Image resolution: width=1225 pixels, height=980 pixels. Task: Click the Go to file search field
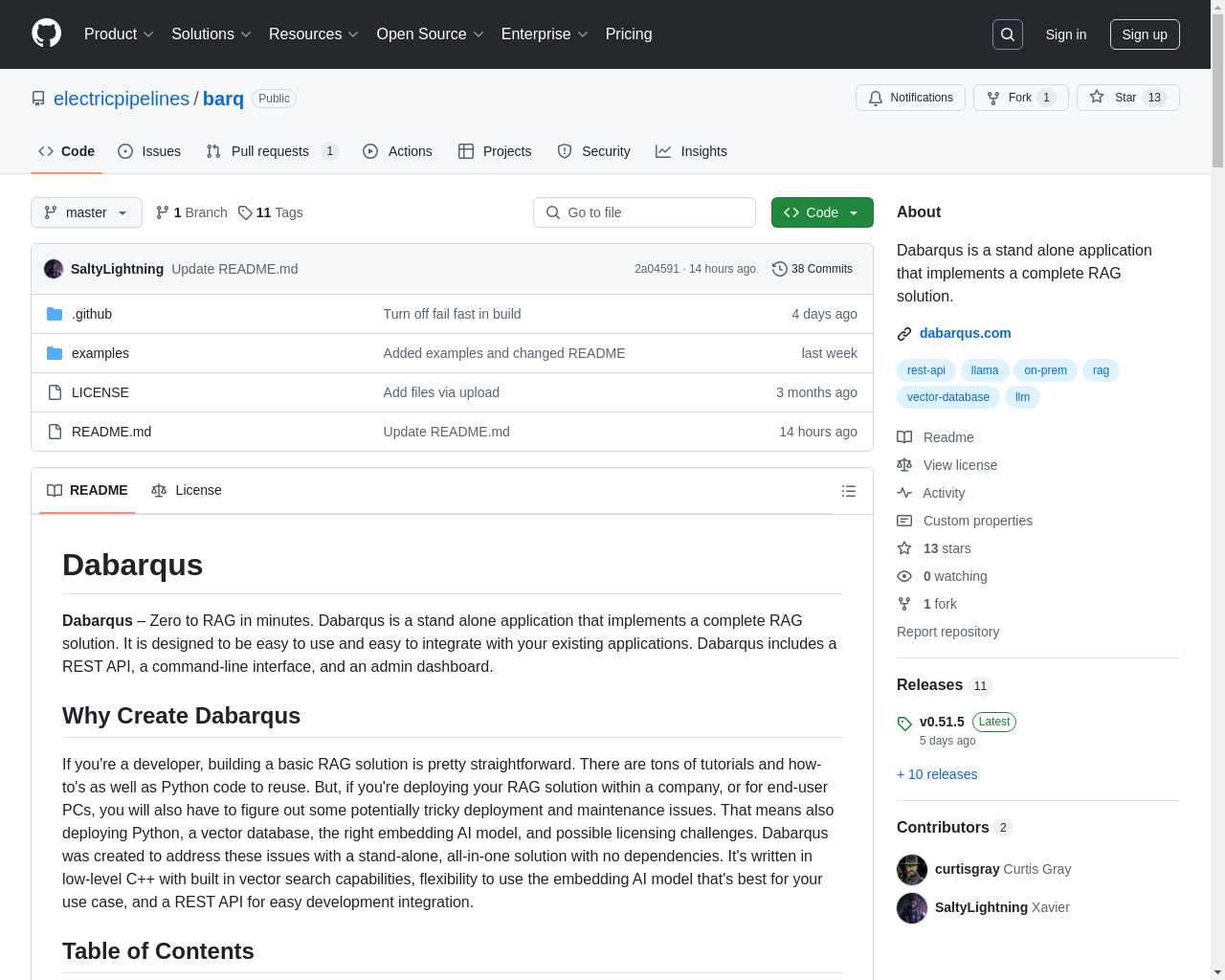tap(644, 212)
